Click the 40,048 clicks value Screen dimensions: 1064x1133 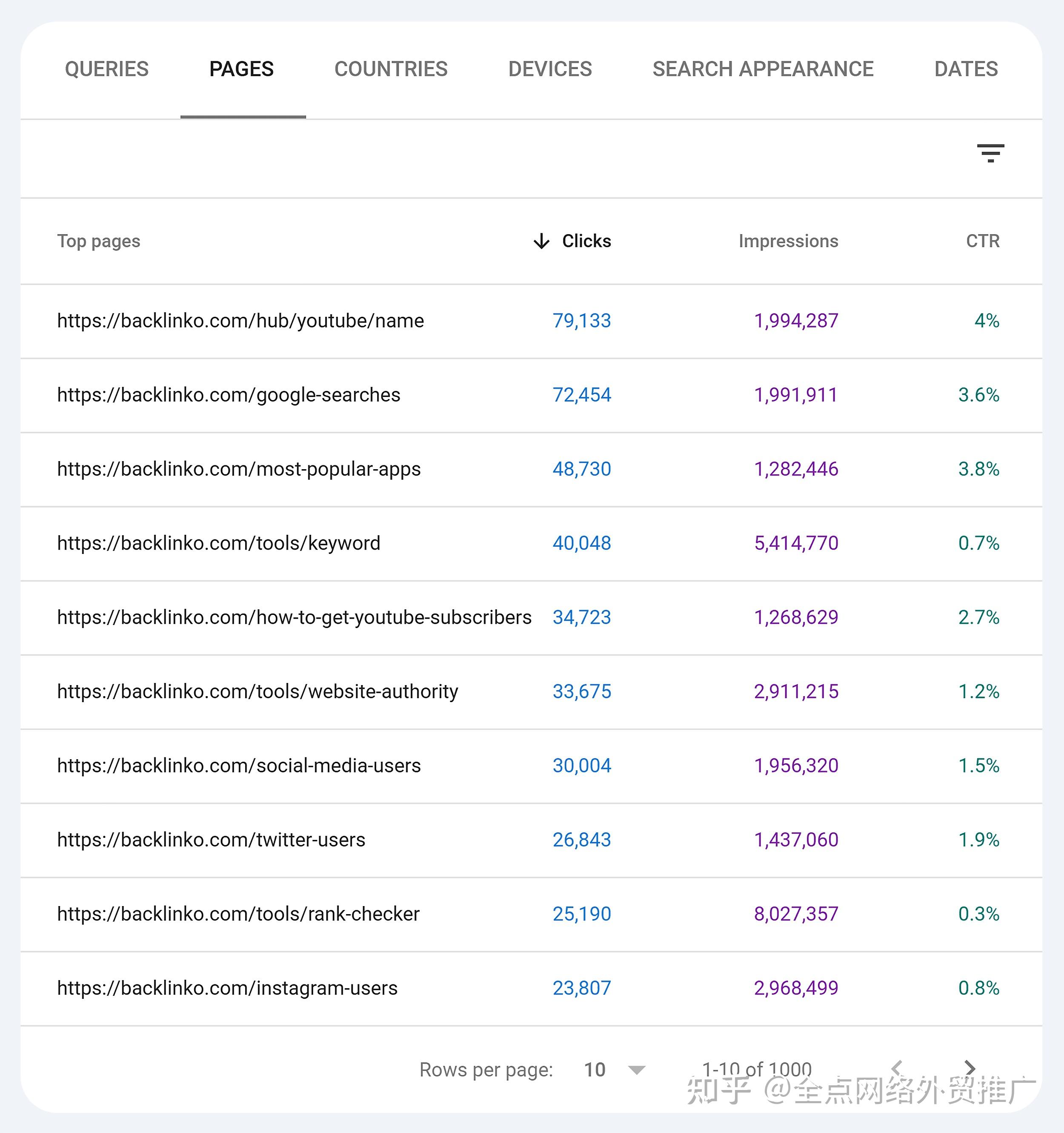point(581,543)
